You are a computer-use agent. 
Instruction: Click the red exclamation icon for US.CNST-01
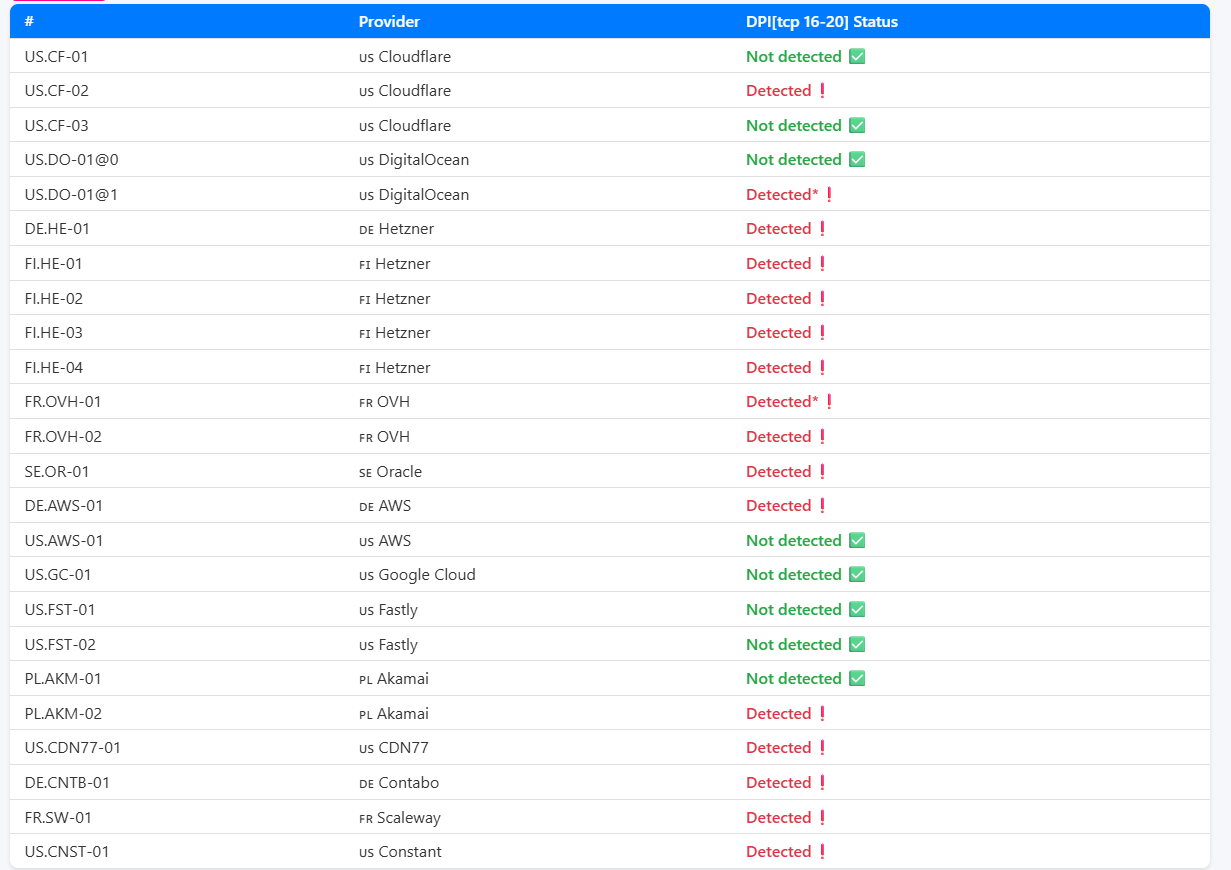pyautogui.click(x=822, y=852)
